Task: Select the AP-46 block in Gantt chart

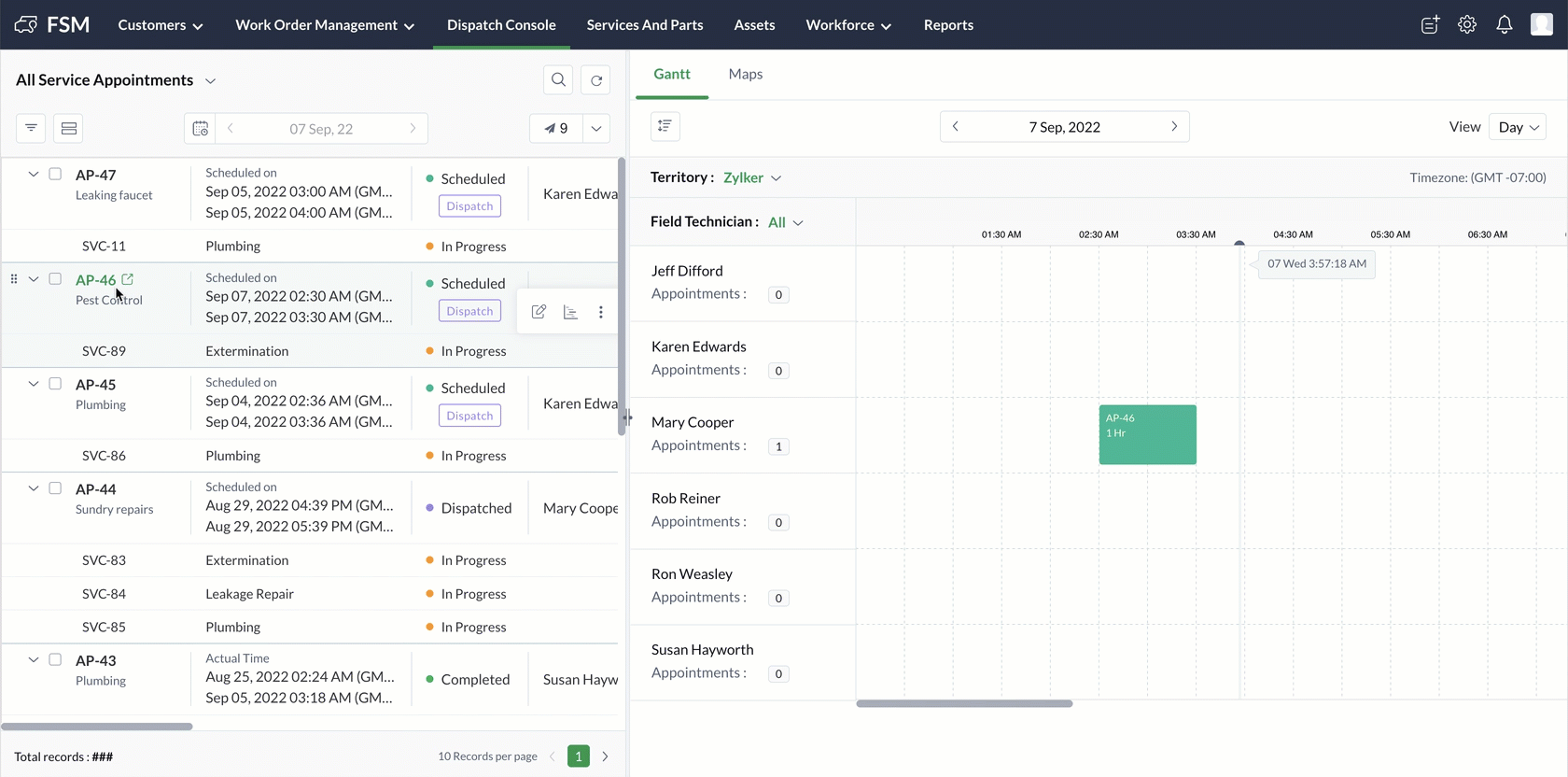Action: click(x=1147, y=434)
